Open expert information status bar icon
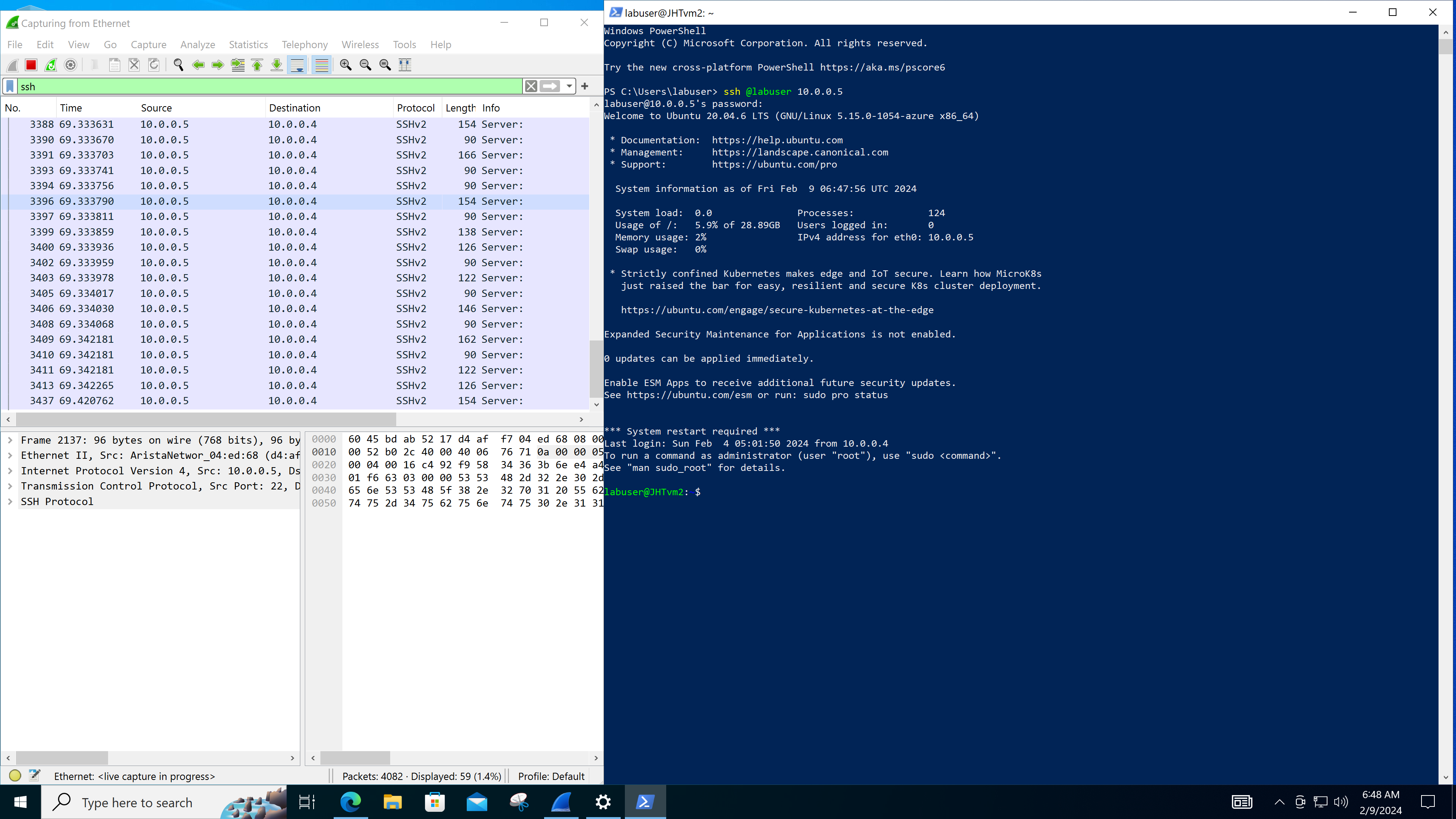Viewport: 1456px width, 819px height. [x=15, y=775]
